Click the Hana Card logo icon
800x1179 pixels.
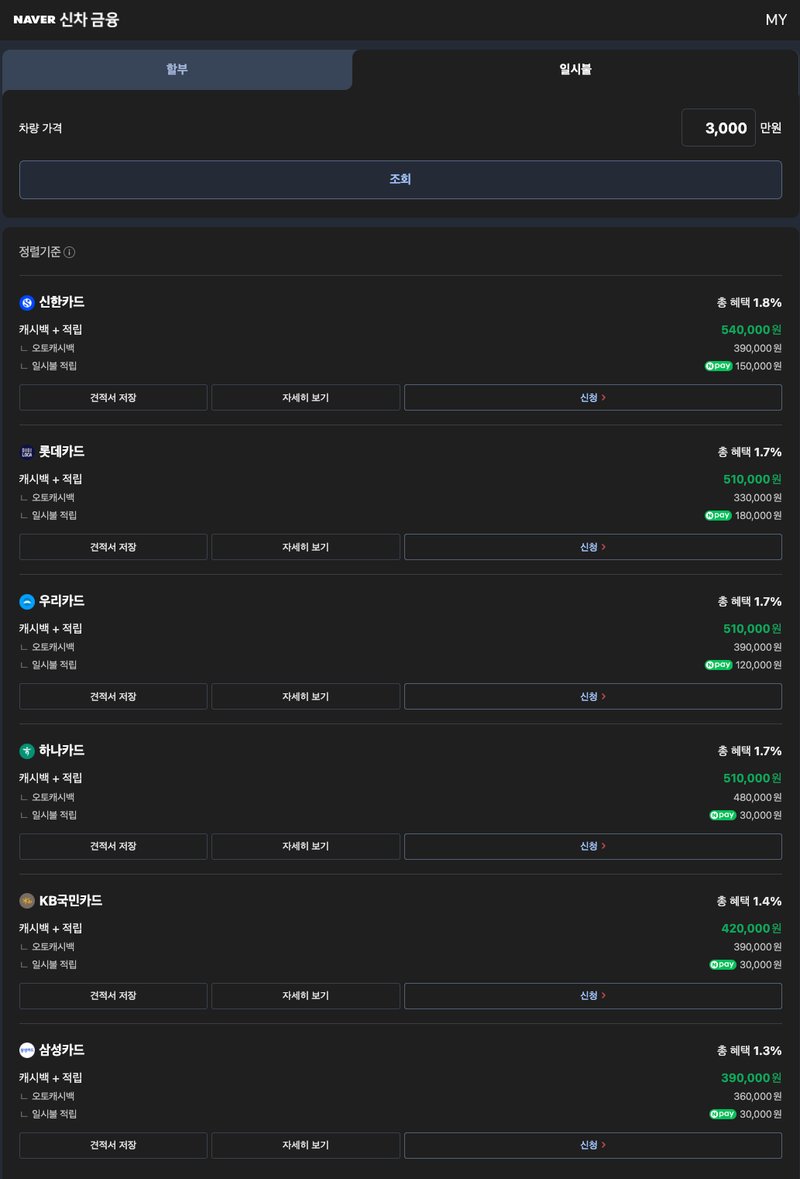pos(27,751)
